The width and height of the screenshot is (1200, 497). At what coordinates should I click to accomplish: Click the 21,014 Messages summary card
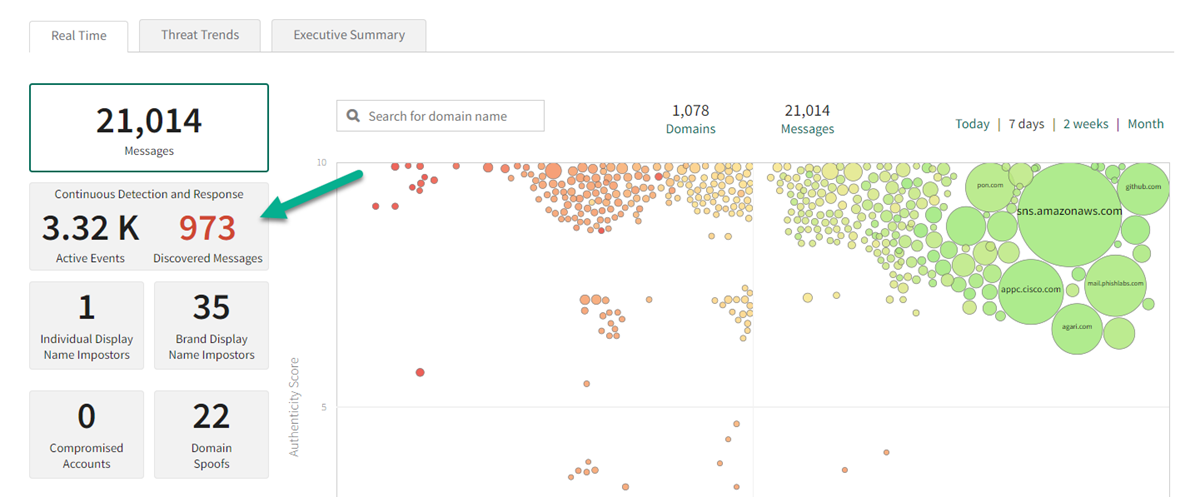point(149,128)
